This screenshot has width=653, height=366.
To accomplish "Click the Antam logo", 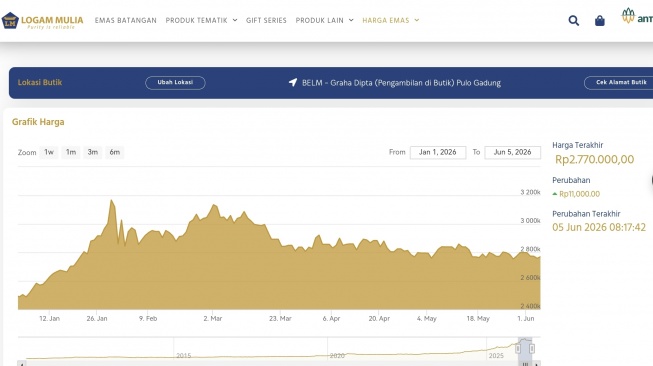I will (637, 16).
